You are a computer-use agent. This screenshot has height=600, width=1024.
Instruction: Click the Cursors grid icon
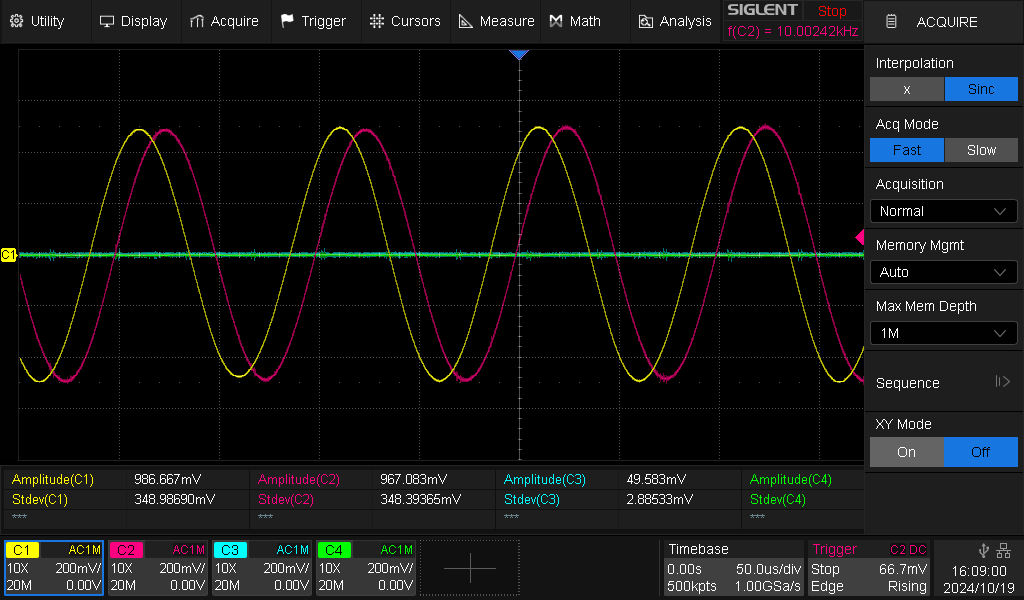point(377,21)
